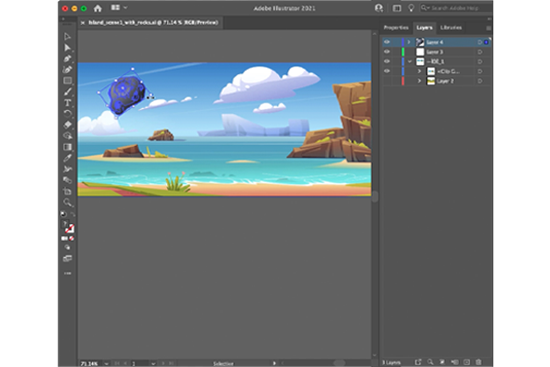Open the zoom level dropdown at bottom left
Viewport: 550px width, 367px height.
(x=106, y=363)
